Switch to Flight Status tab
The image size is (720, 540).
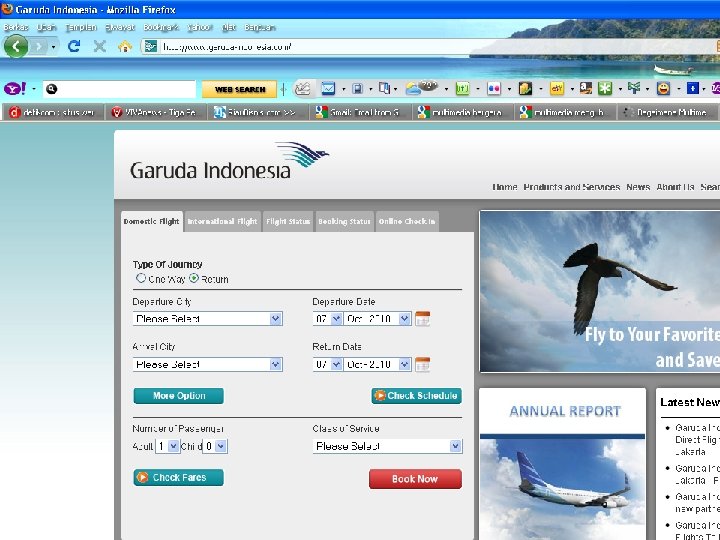[288, 221]
